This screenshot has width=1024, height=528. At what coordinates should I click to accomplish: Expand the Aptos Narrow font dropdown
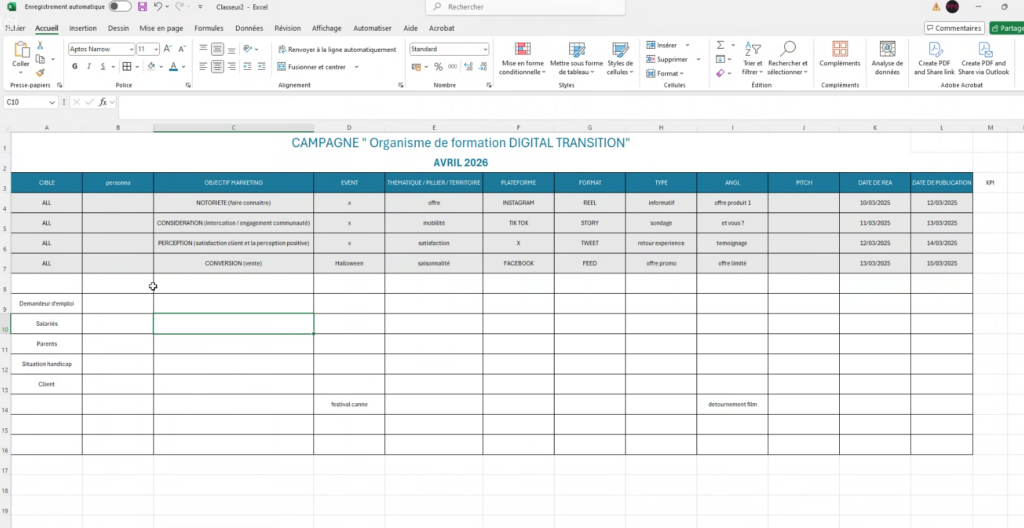coord(131,49)
